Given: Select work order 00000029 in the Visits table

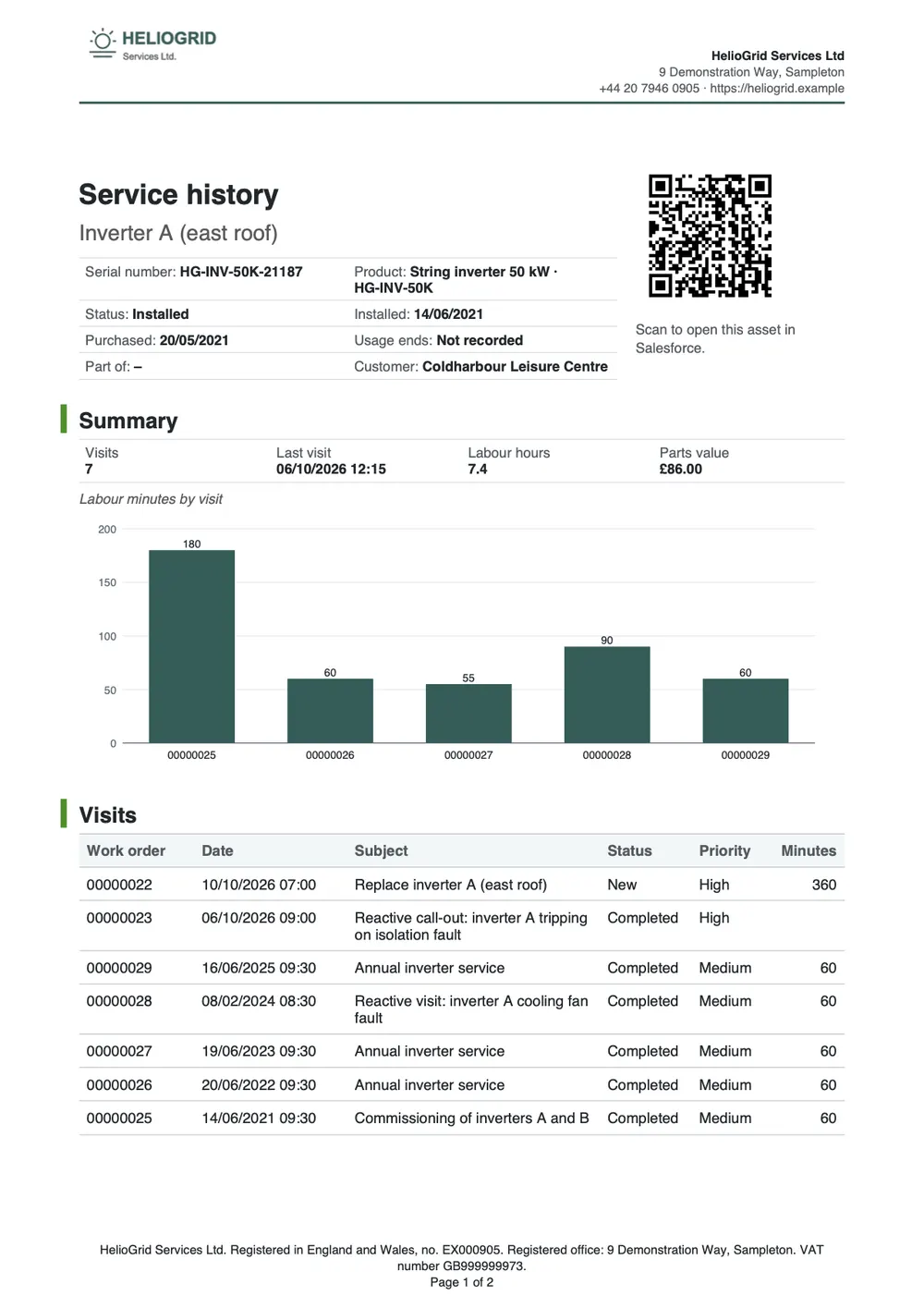Looking at the screenshot, I should [119, 968].
